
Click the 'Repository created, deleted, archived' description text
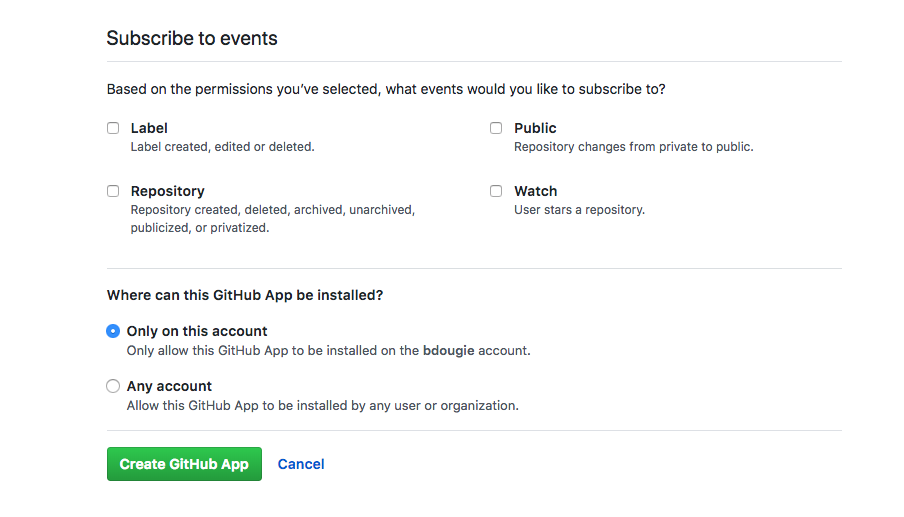[x=273, y=219]
